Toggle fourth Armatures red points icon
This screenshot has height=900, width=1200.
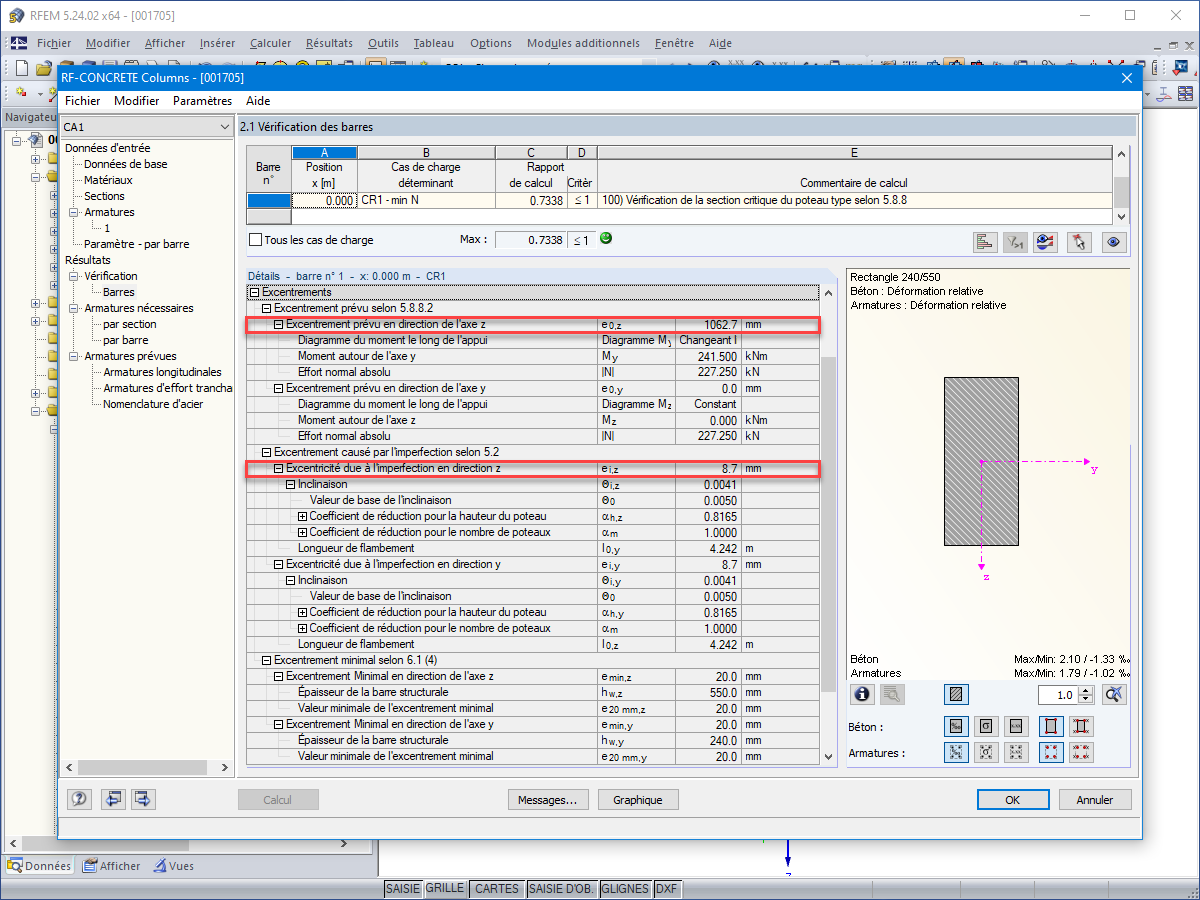point(1051,753)
